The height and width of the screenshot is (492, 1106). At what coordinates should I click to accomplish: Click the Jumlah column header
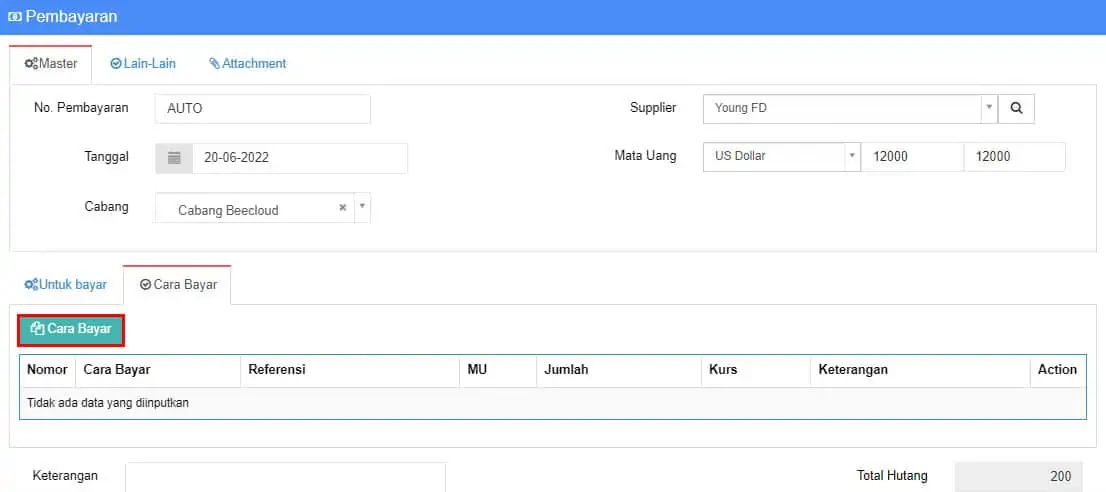619,370
